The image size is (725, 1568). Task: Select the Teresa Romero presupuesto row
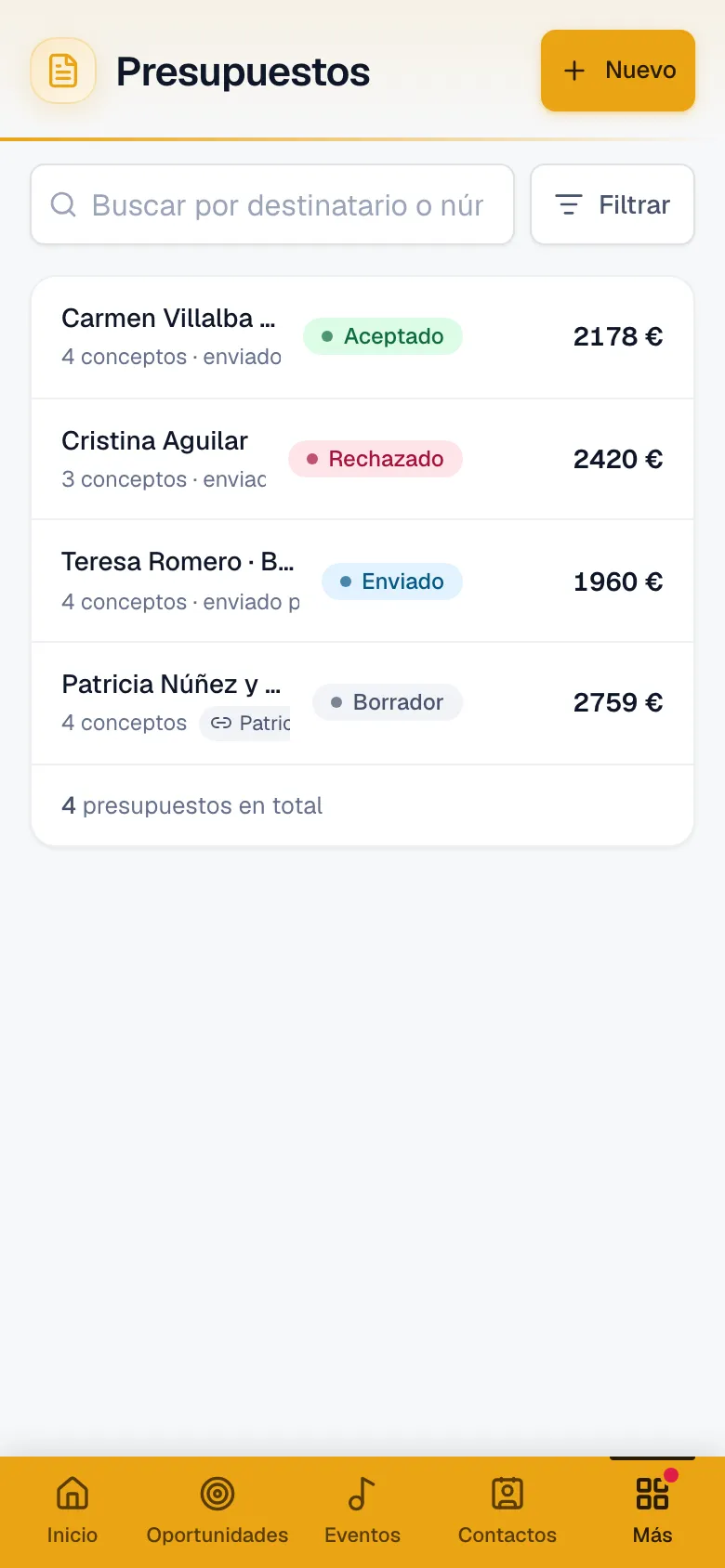362,581
